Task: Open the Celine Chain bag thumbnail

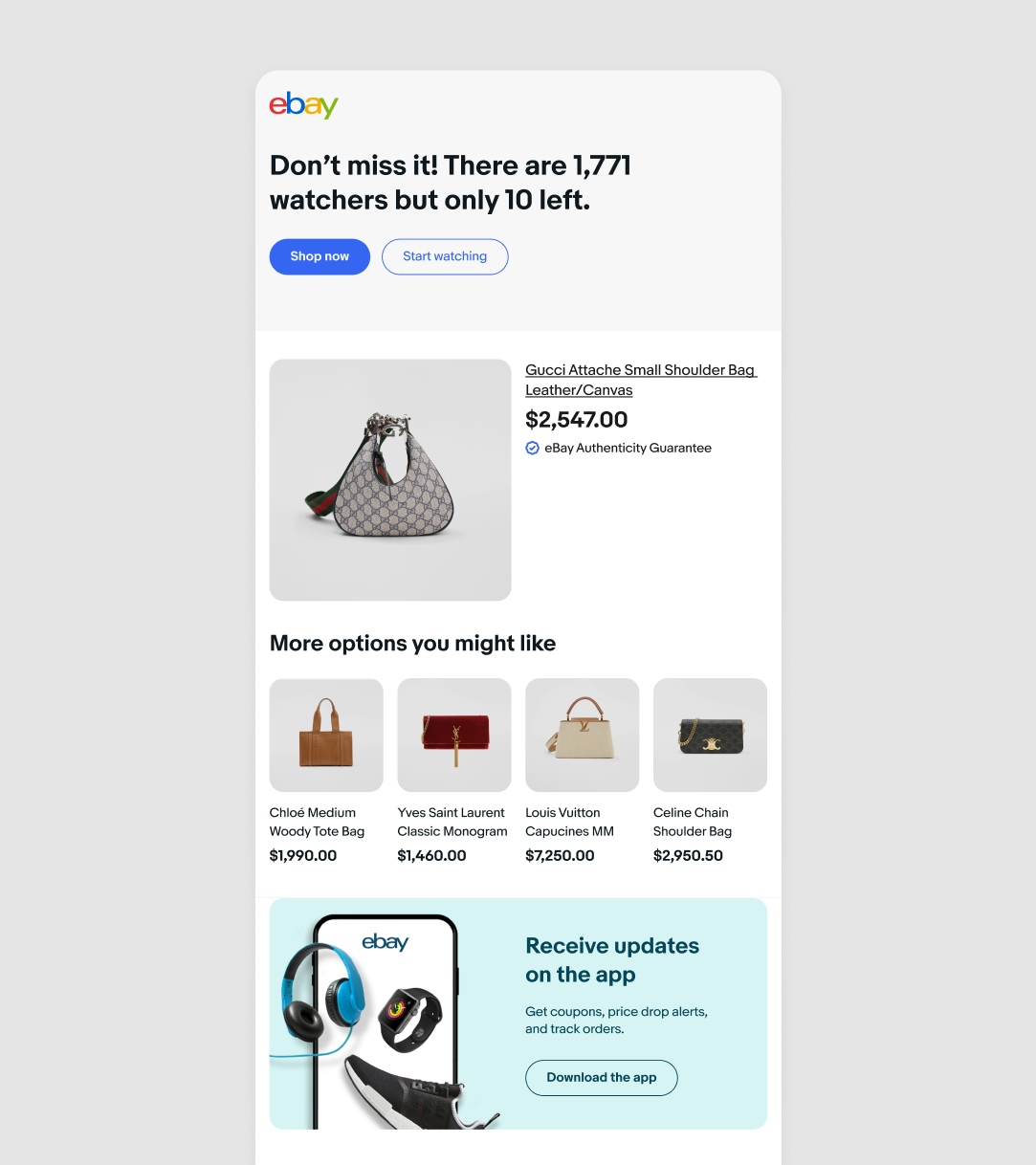Action: point(710,735)
